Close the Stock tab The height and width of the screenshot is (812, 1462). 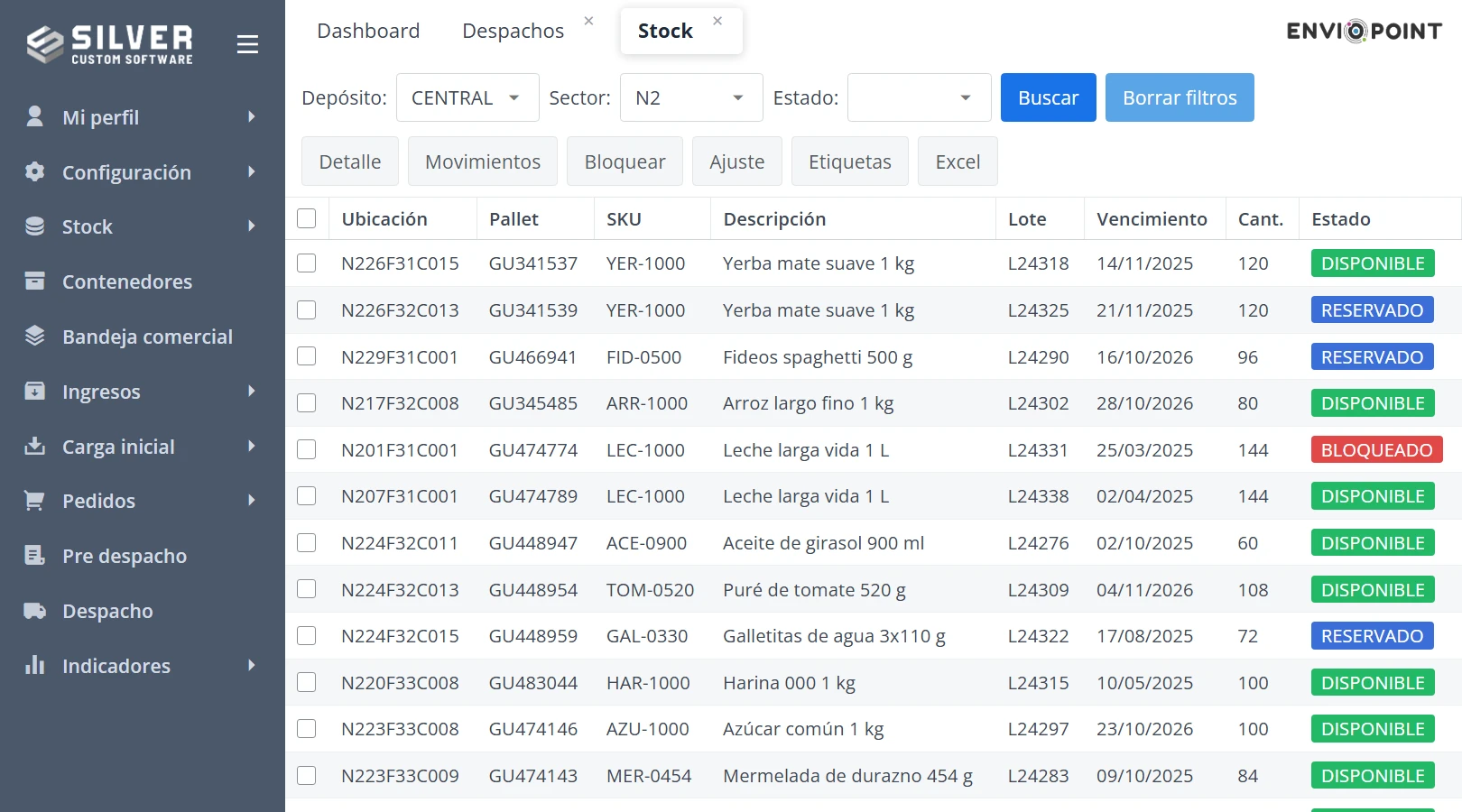[717, 21]
